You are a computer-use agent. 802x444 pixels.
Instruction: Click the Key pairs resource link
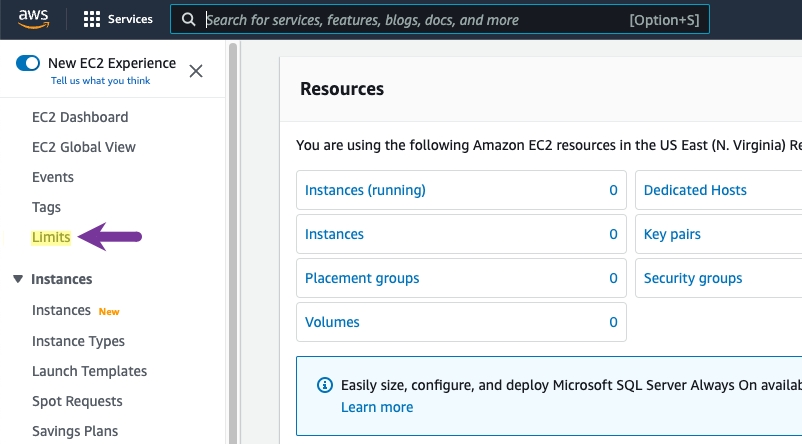coord(672,234)
